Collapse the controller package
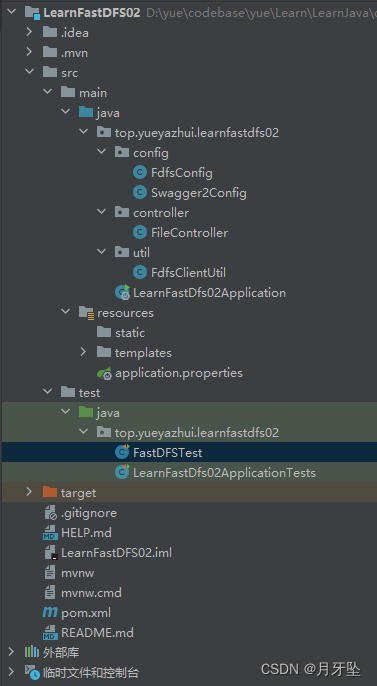The height and width of the screenshot is (686, 377). pyautogui.click(x=101, y=213)
